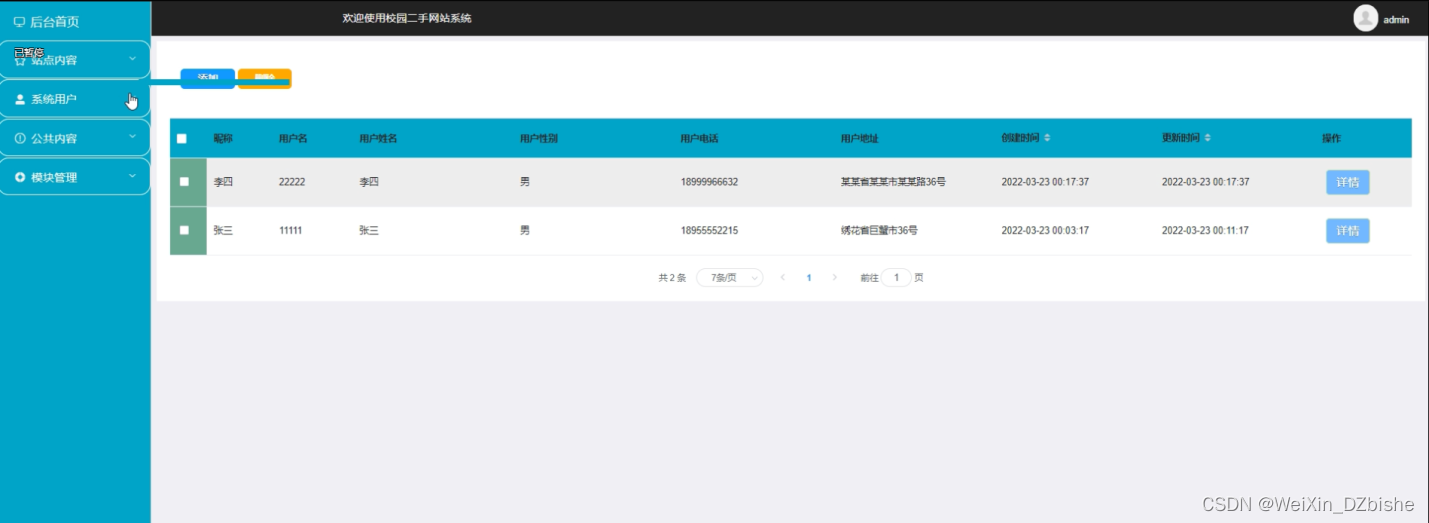The height and width of the screenshot is (523, 1429).
Task: Click the 用户地址 column header
Action: tap(859, 138)
